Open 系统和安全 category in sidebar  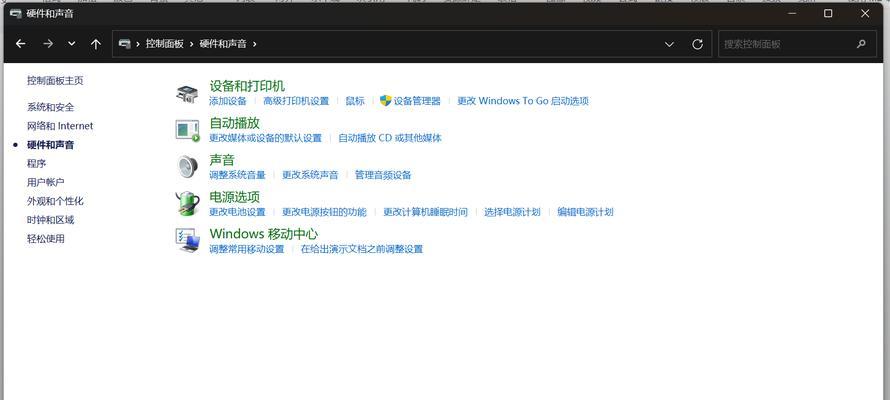(x=51, y=107)
